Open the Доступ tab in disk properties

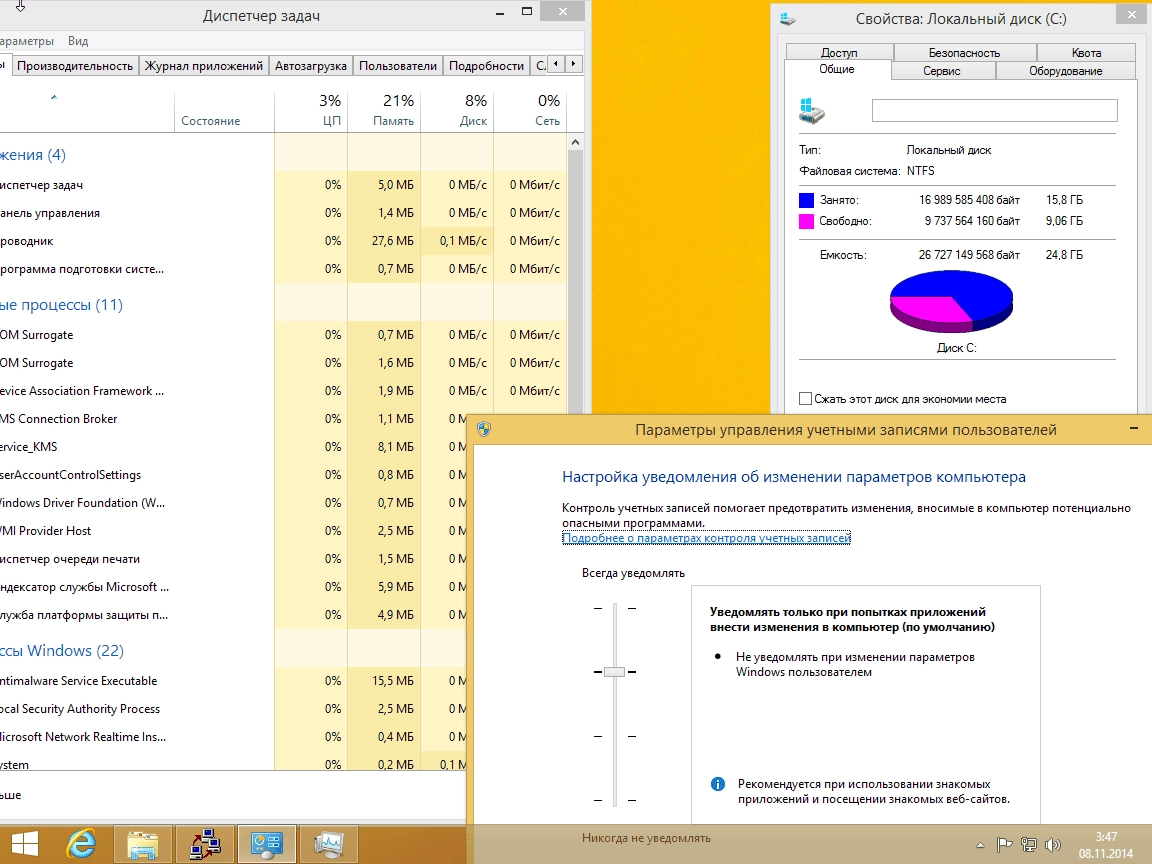click(x=839, y=53)
